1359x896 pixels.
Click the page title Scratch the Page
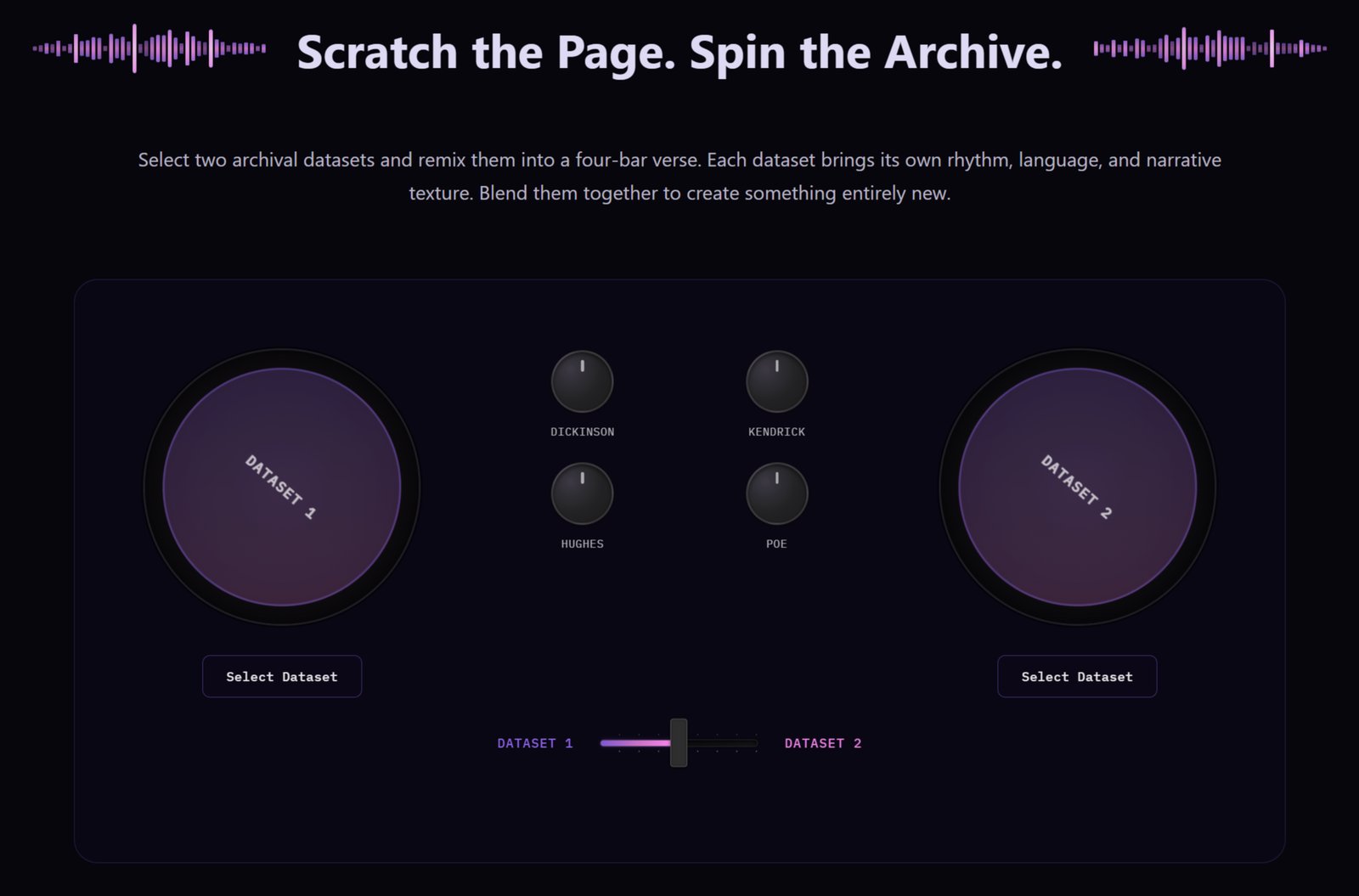pyautogui.click(x=679, y=53)
